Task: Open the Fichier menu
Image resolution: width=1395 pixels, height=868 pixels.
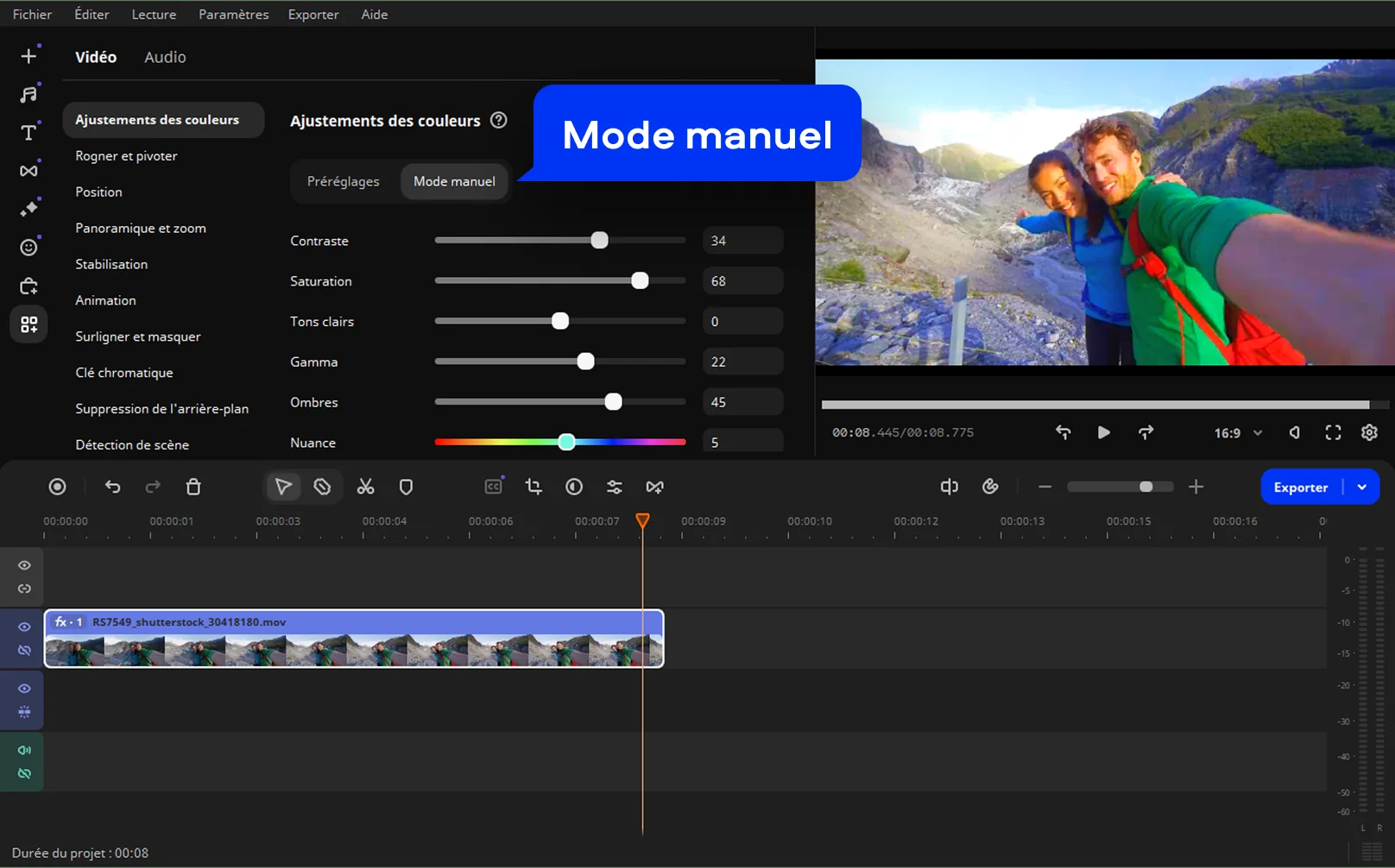Action: pos(32,14)
